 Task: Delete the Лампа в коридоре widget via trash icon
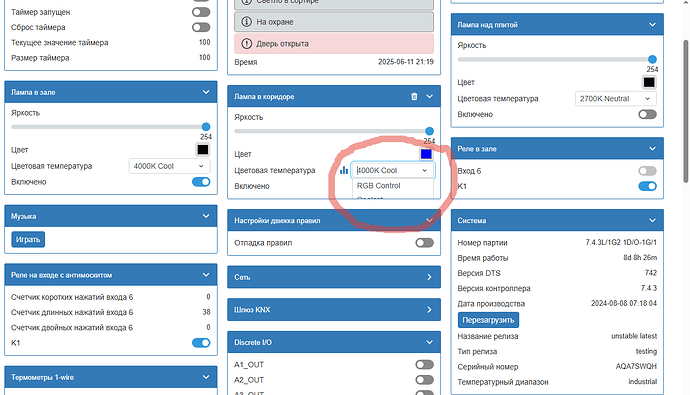pyautogui.click(x=414, y=96)
